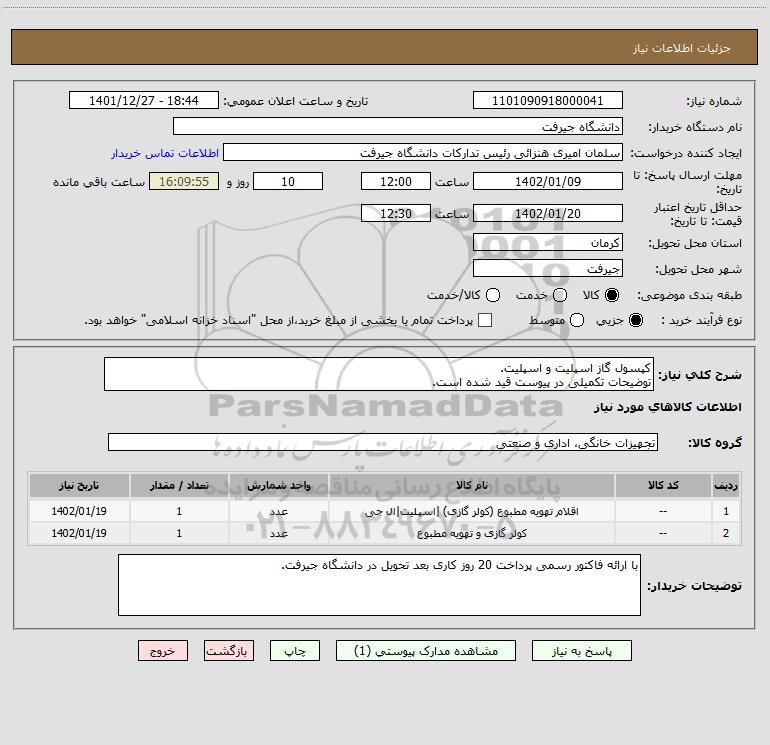Click the remaining days field 10
The width and height of the screenshot is (770, 745).
tap(288, 181)
